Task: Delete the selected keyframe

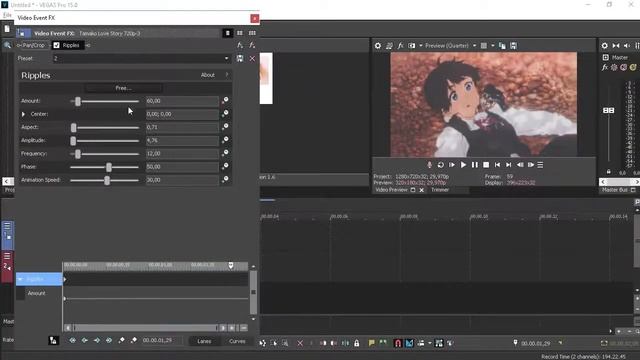Action: click(x=133, y=340)
